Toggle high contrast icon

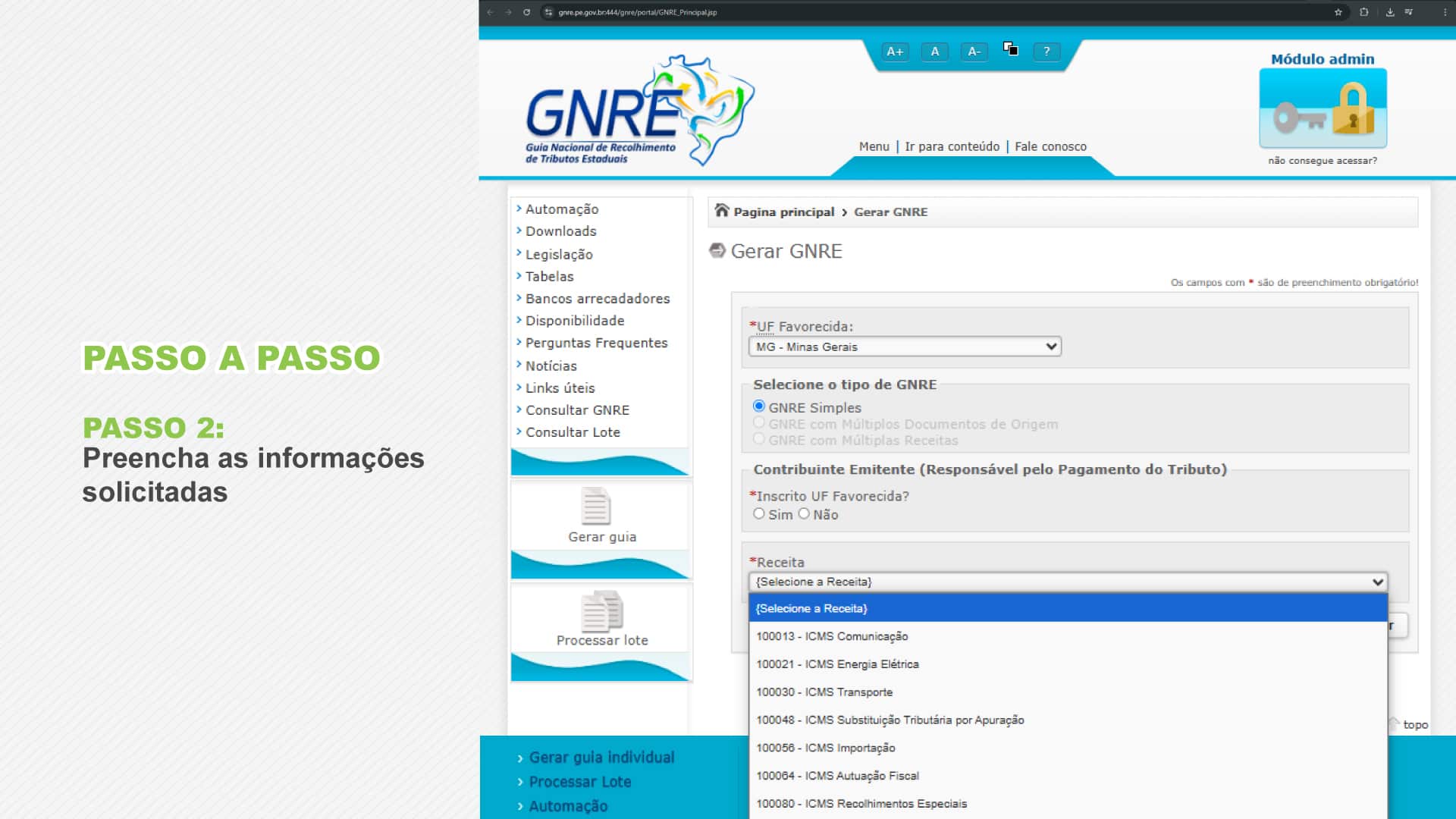click(1010, 49)
